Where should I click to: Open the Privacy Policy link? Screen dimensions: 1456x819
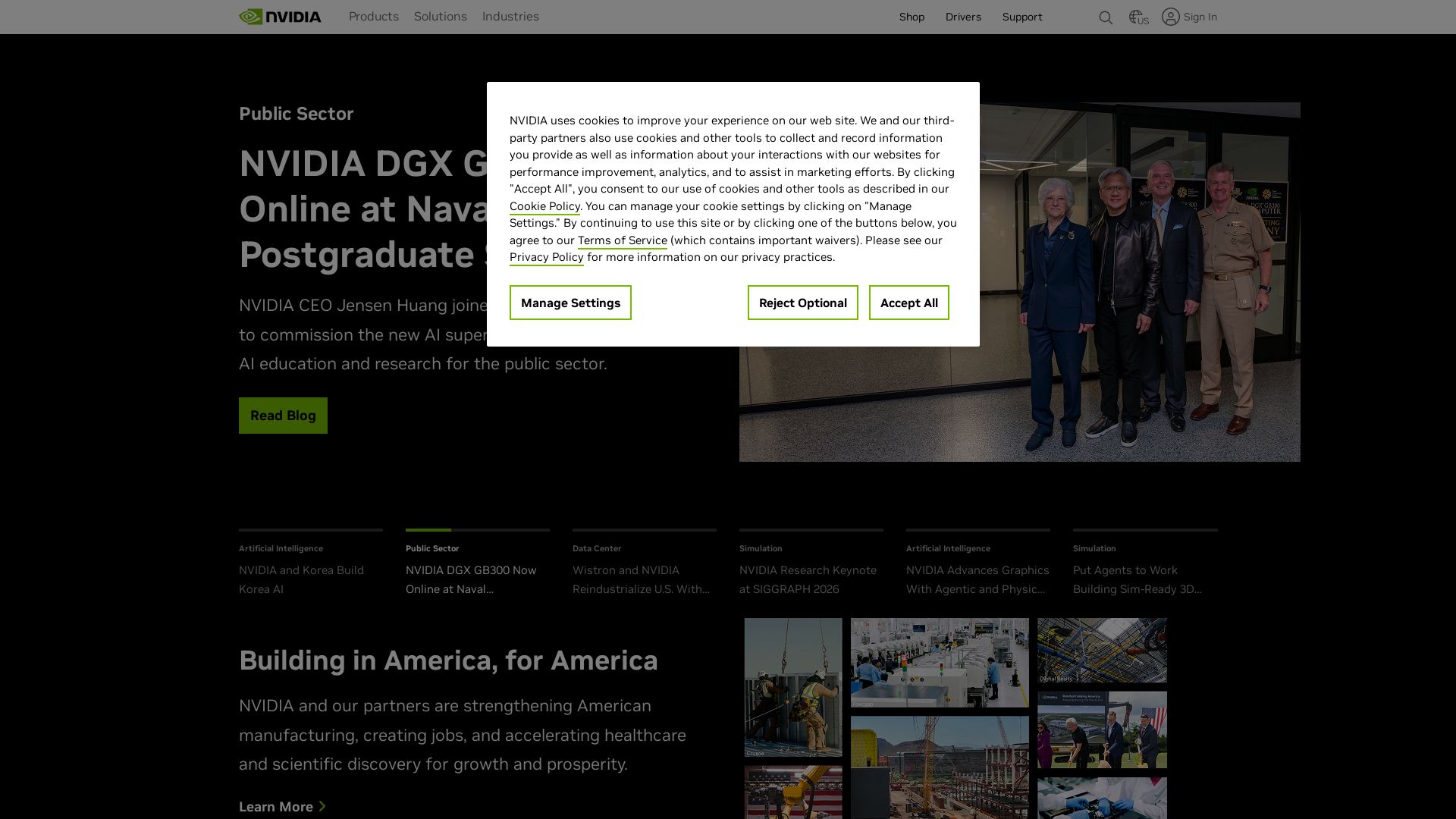547,257
